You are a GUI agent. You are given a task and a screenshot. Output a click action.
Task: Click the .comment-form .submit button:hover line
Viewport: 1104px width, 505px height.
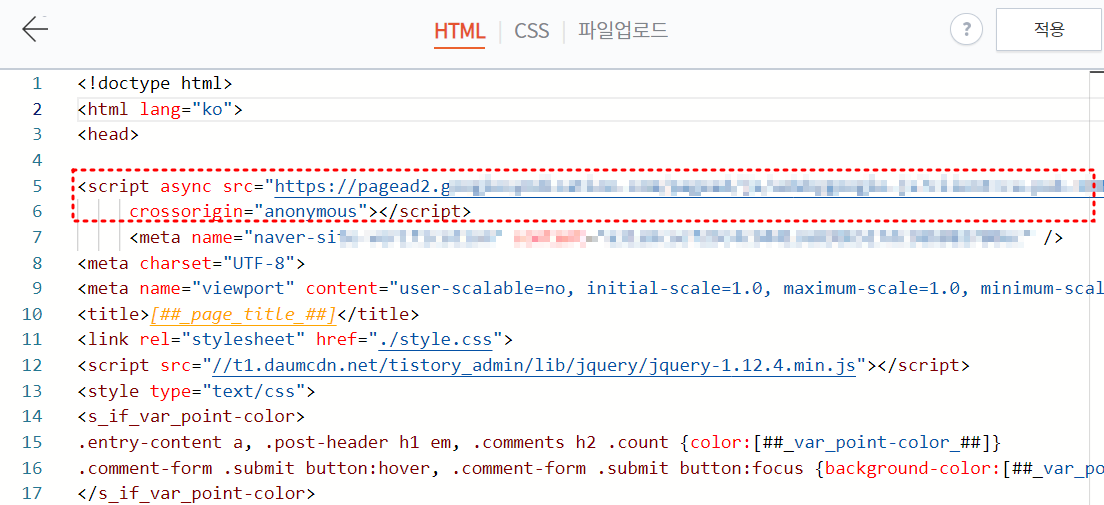coord(590,468)
